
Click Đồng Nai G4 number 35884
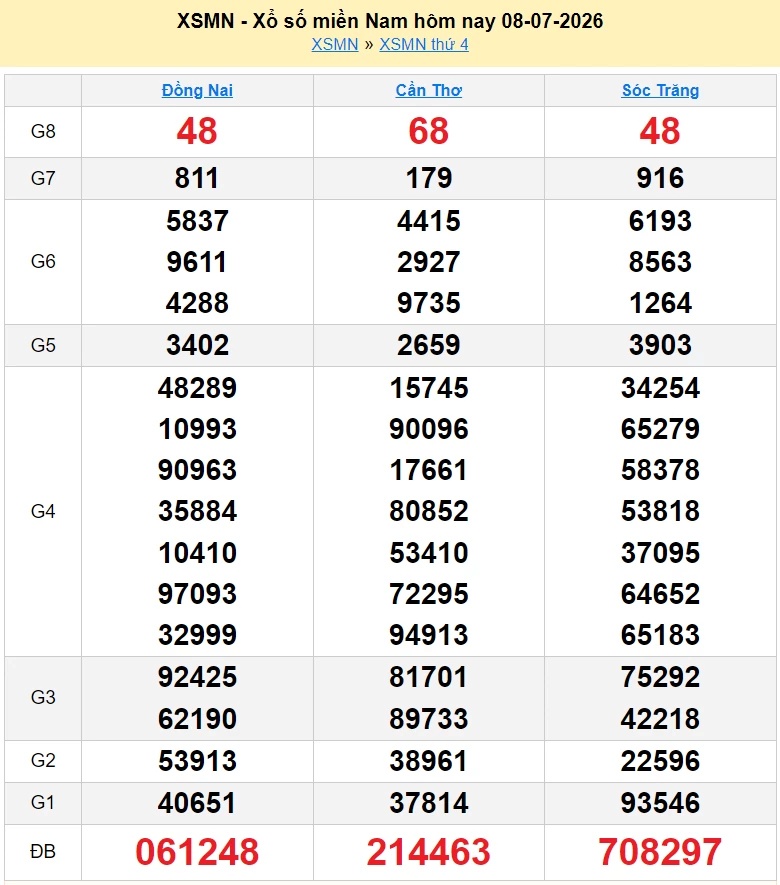197,511
